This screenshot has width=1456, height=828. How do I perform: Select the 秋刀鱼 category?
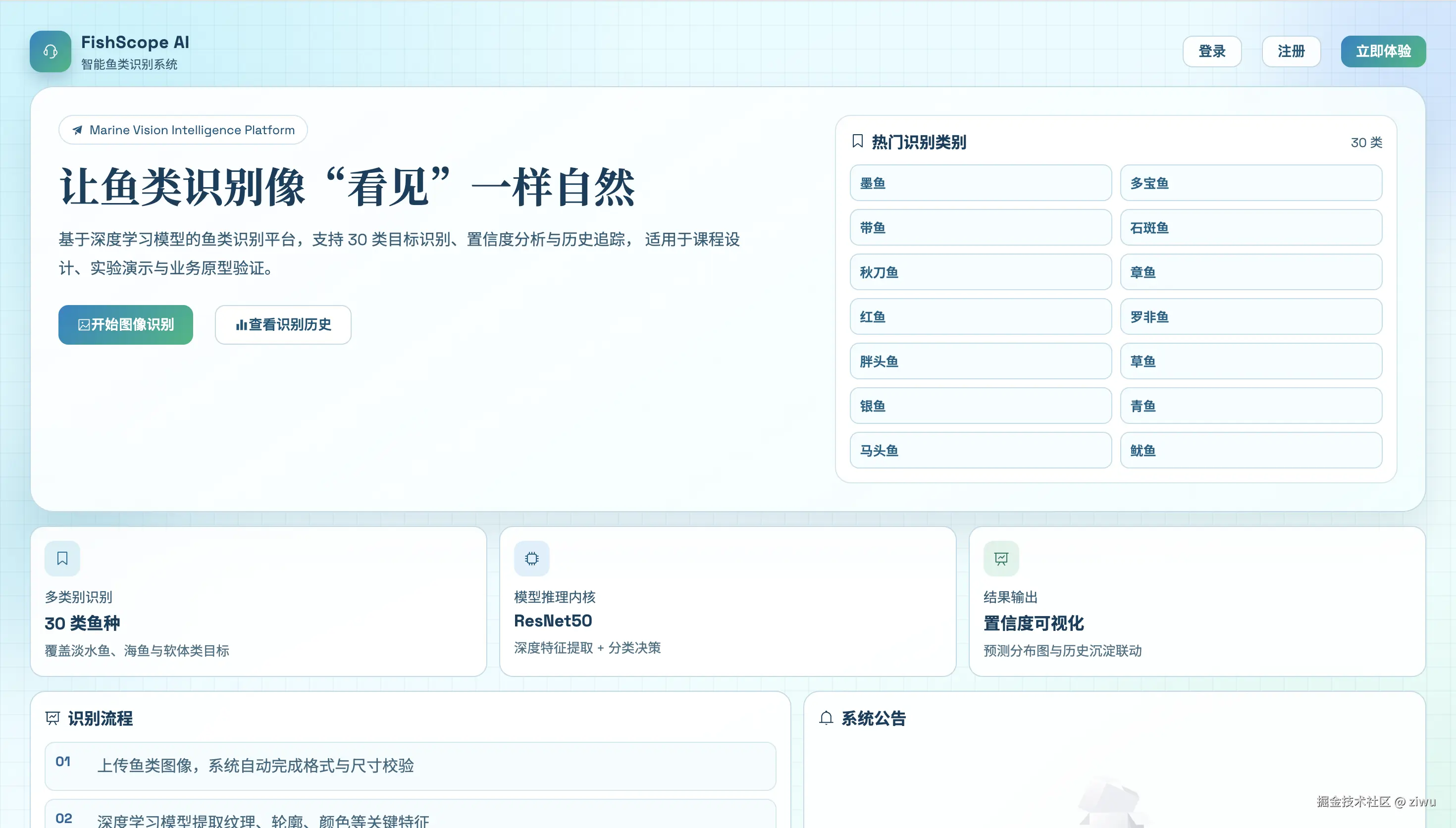[980, 272]
